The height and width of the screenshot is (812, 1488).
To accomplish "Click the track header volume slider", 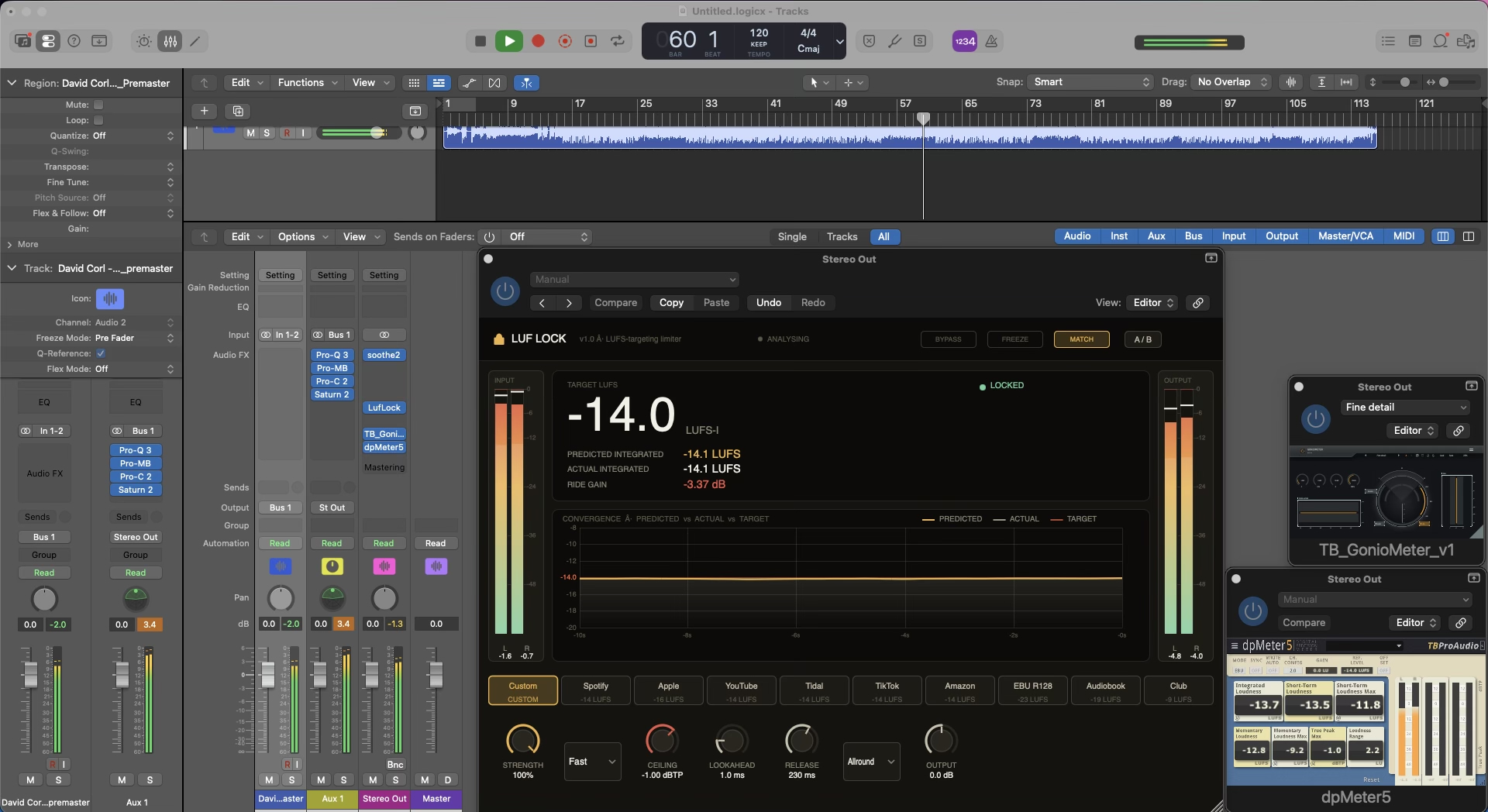I will (x=359, y=132).
